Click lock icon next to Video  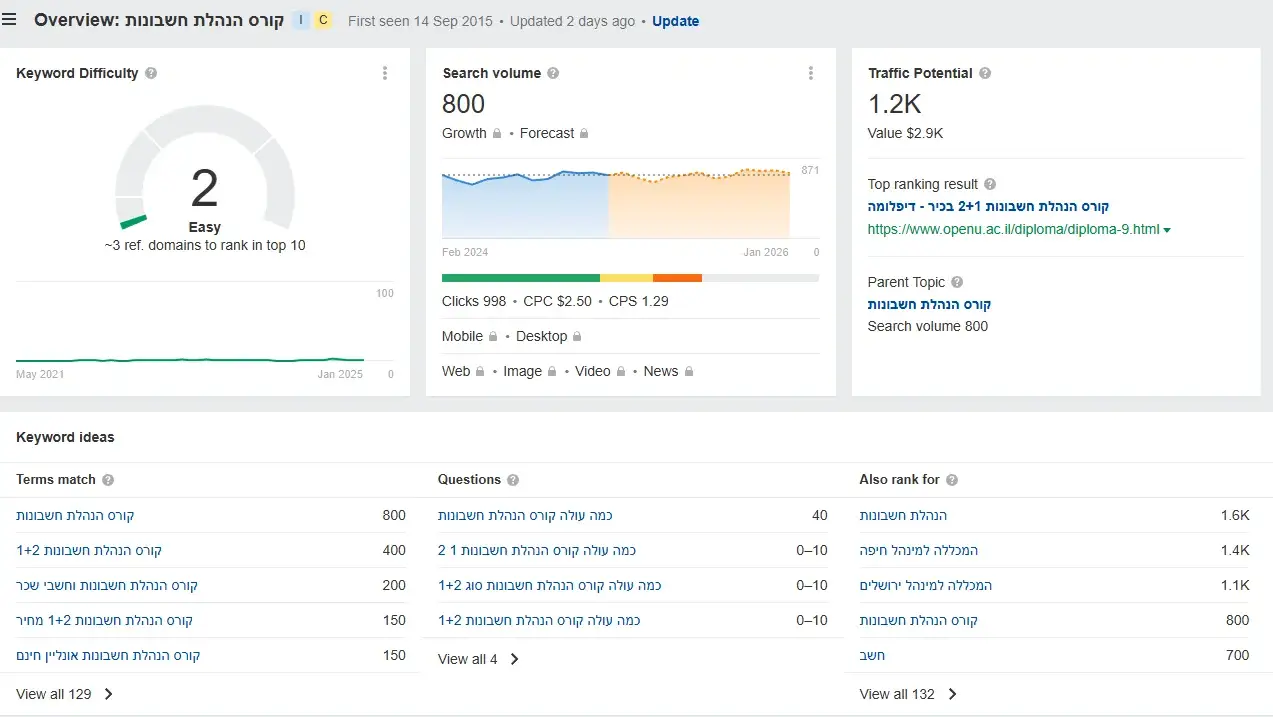(621, 371)
